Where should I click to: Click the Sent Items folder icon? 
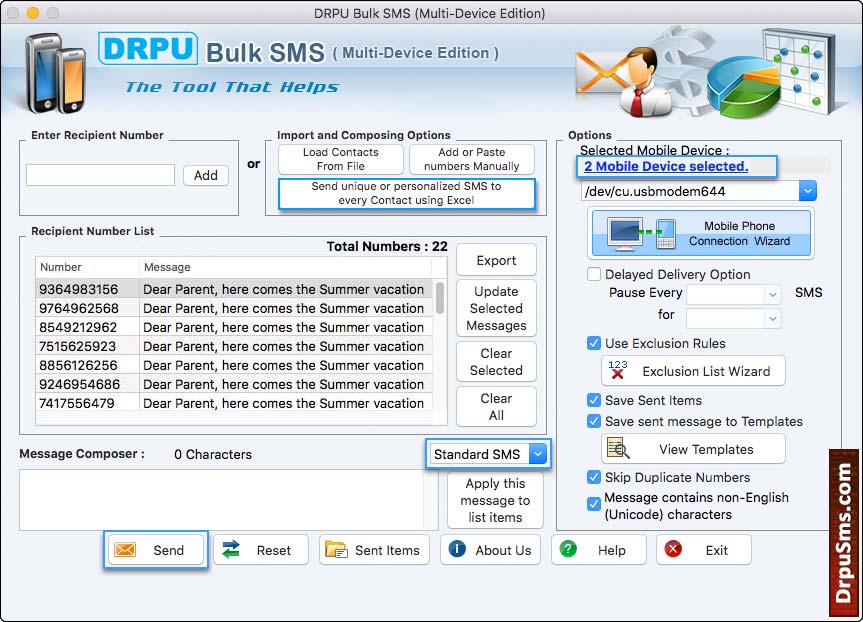336,549
